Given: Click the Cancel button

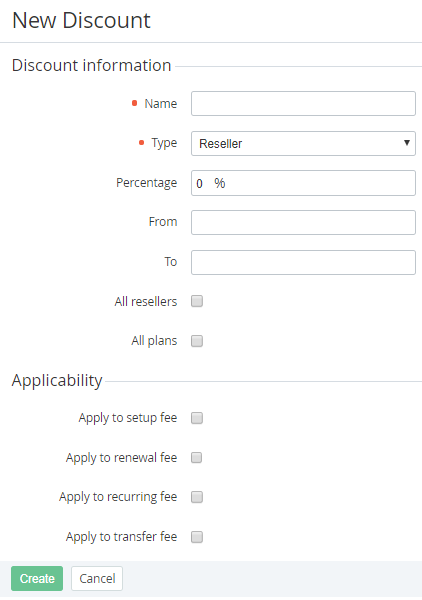Looking at the screenshot, I should [x=97, y=578].
